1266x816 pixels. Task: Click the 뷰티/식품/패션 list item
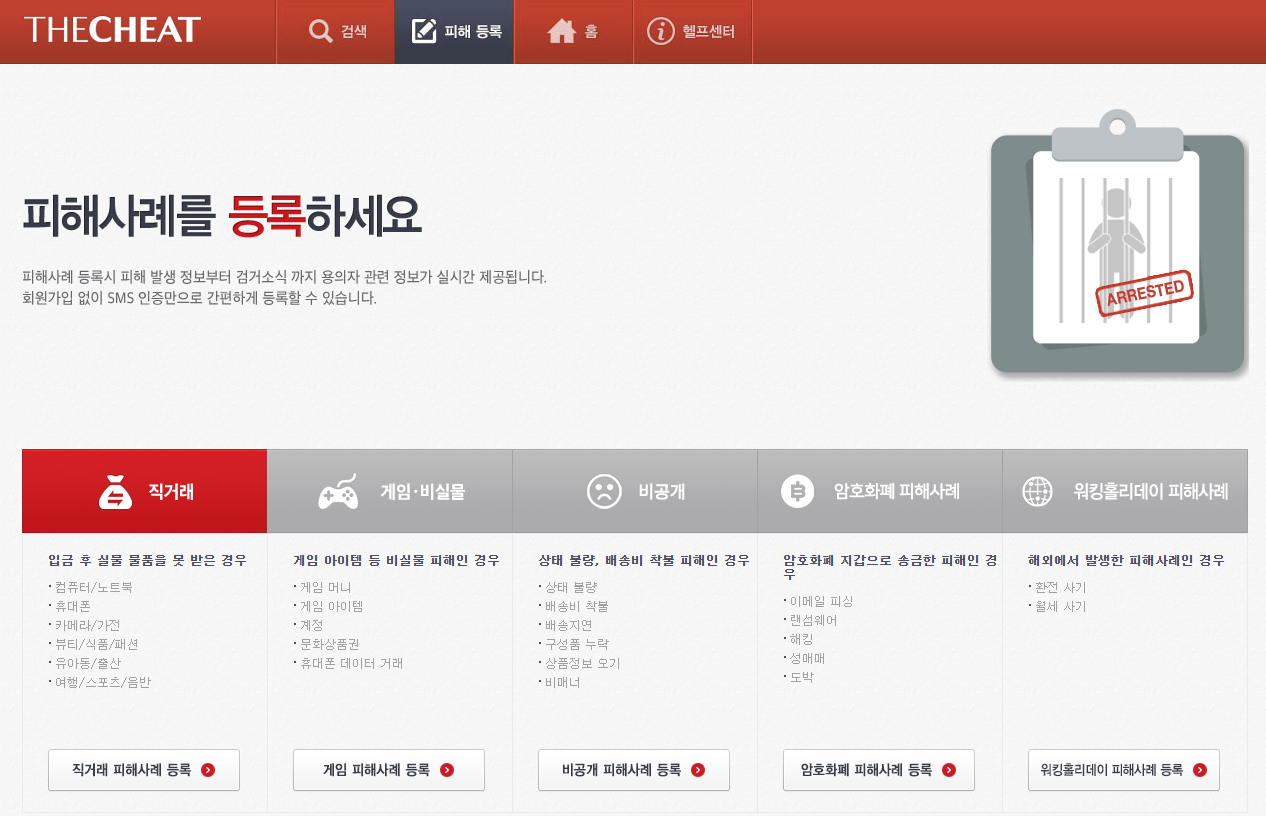click(x=96, y=644)
